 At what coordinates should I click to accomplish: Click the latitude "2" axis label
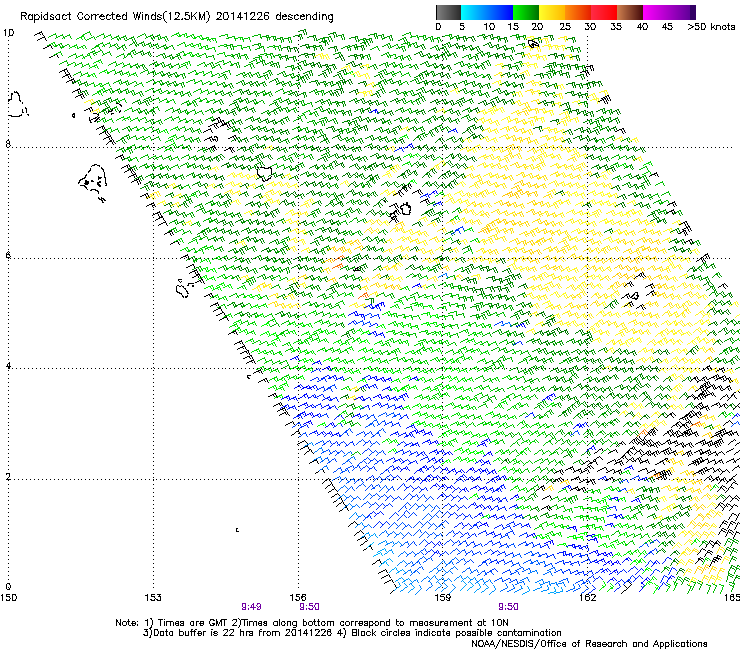(x=8, y=476)
